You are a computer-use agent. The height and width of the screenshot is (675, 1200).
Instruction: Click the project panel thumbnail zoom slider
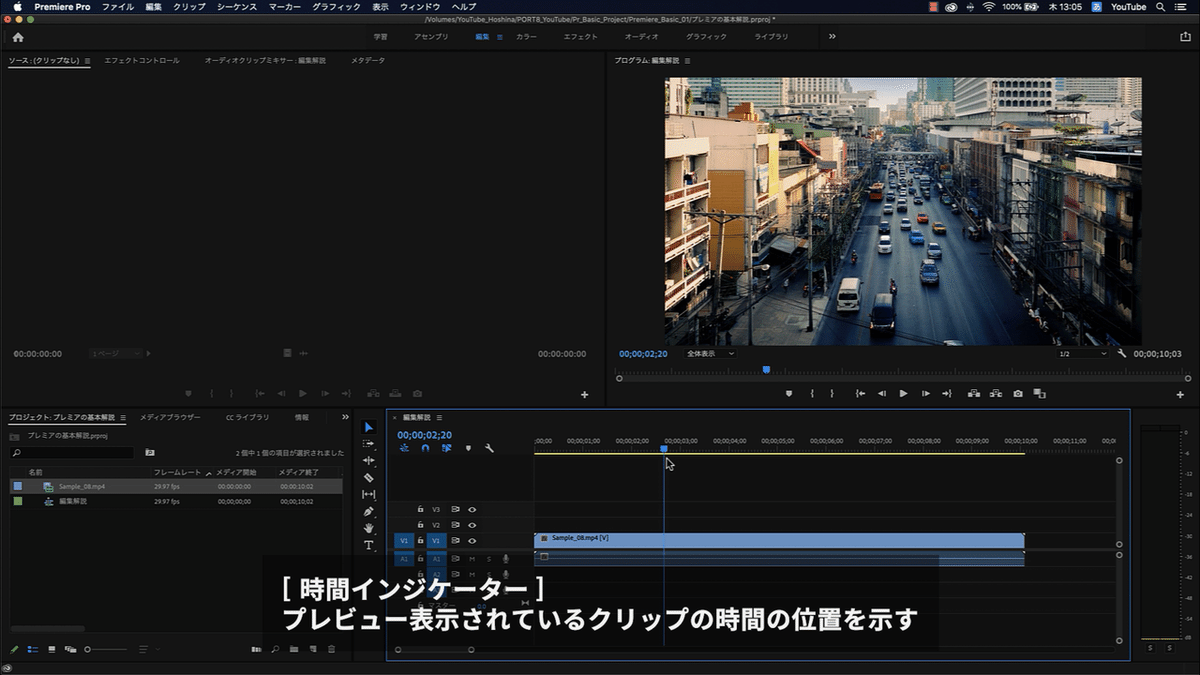pos(89,650)
